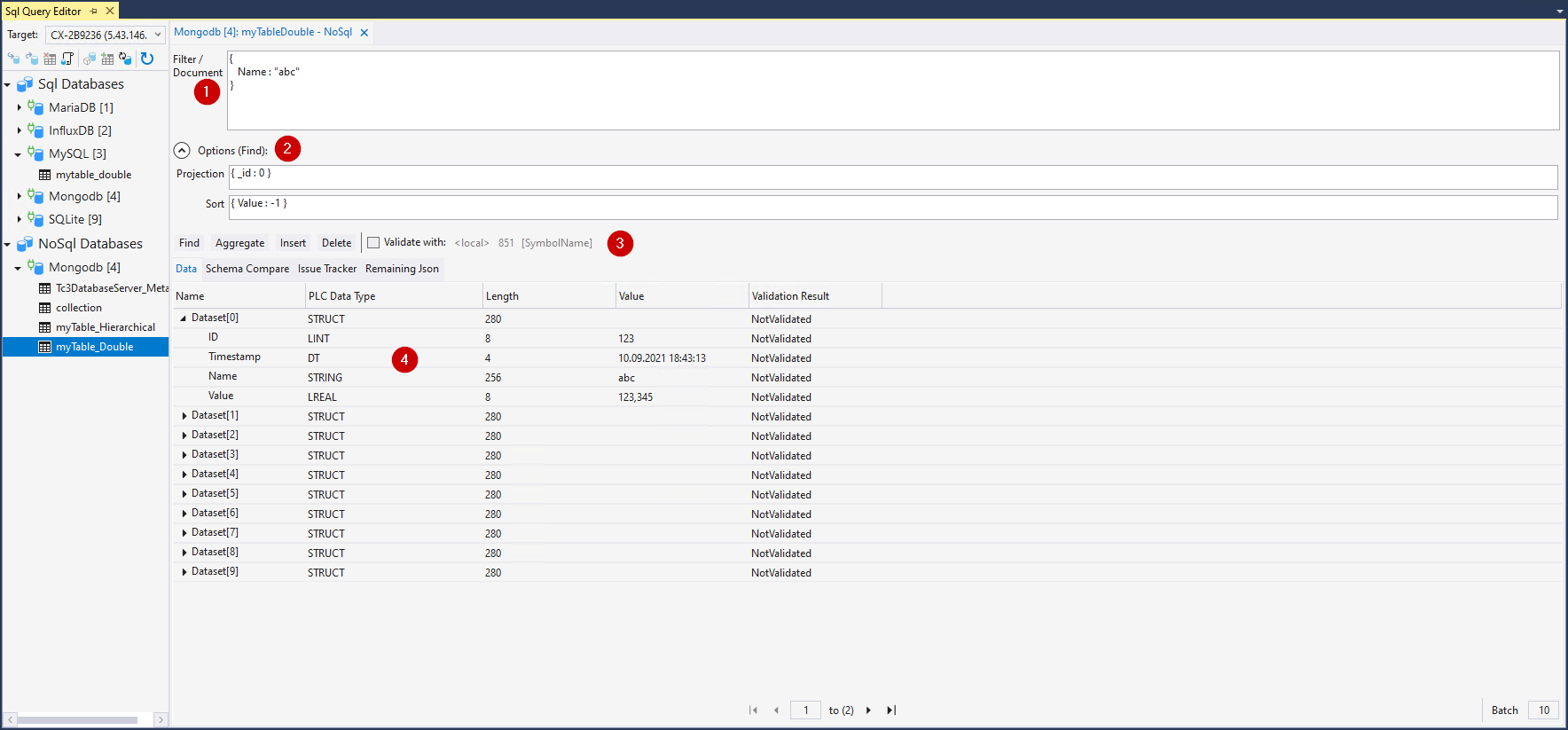This screenshot has height=730, width=1568.
Task: Click the delete table toolbar icon
Action: pos(50,59)
